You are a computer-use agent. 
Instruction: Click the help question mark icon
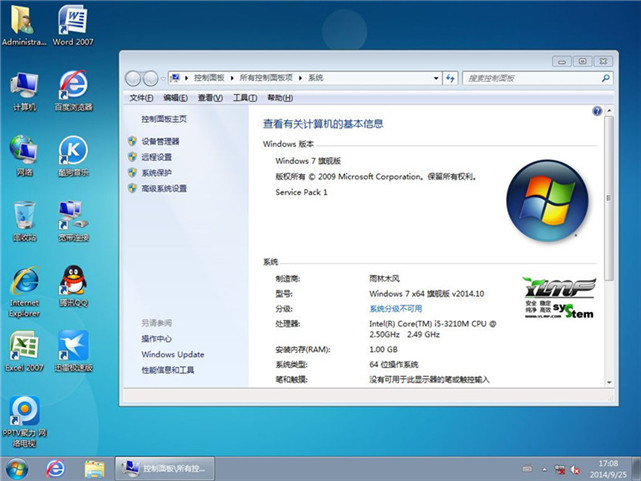pos(597,111)
